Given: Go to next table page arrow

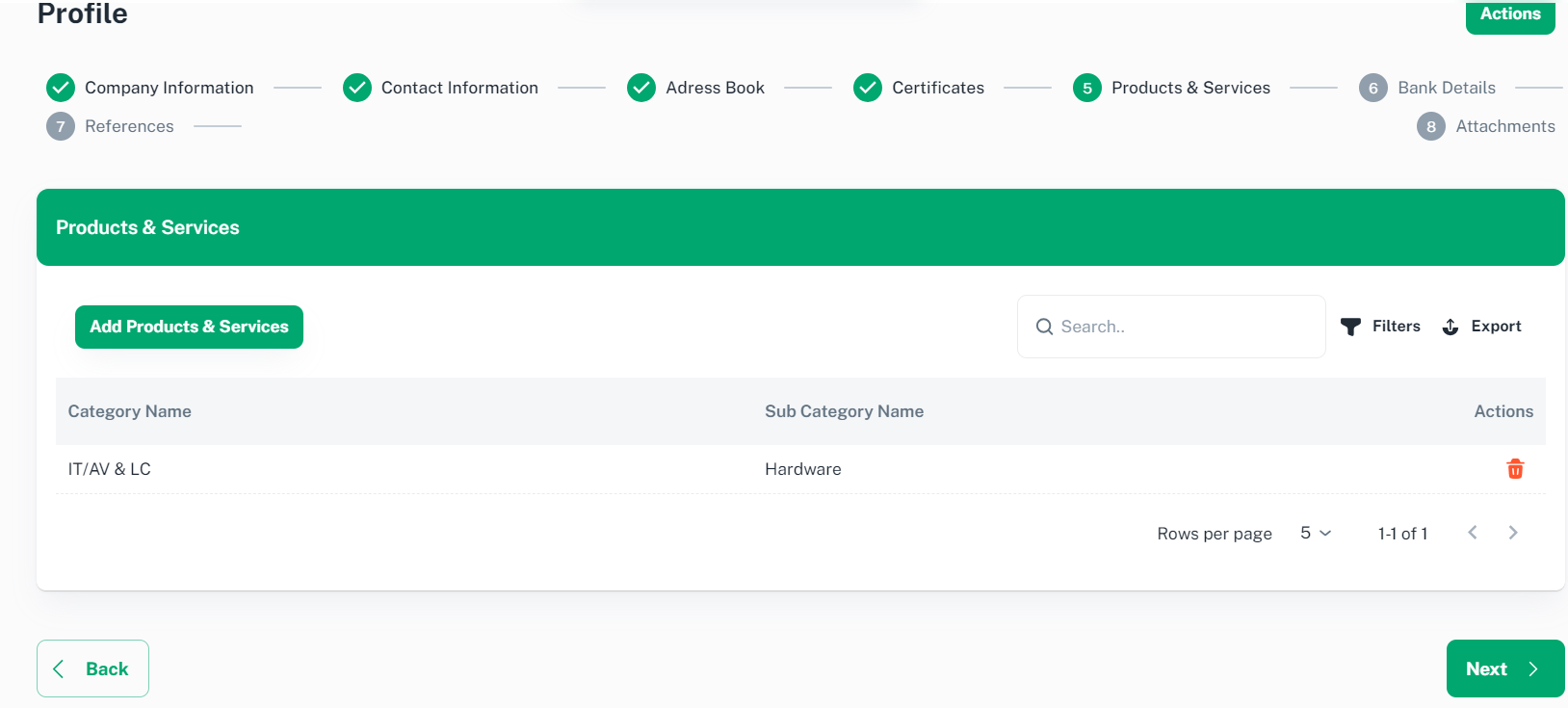Looking at the screenshot, I should [1513, 533].
